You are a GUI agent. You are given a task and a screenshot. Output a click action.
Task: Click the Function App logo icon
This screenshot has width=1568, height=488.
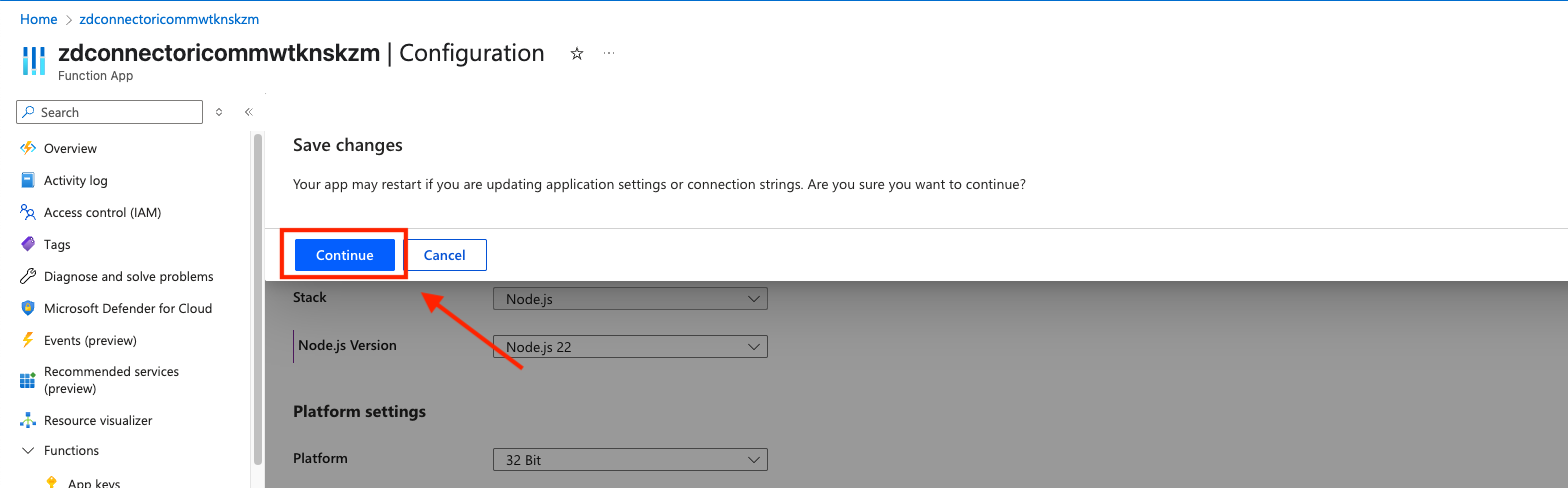click(33, 61)
